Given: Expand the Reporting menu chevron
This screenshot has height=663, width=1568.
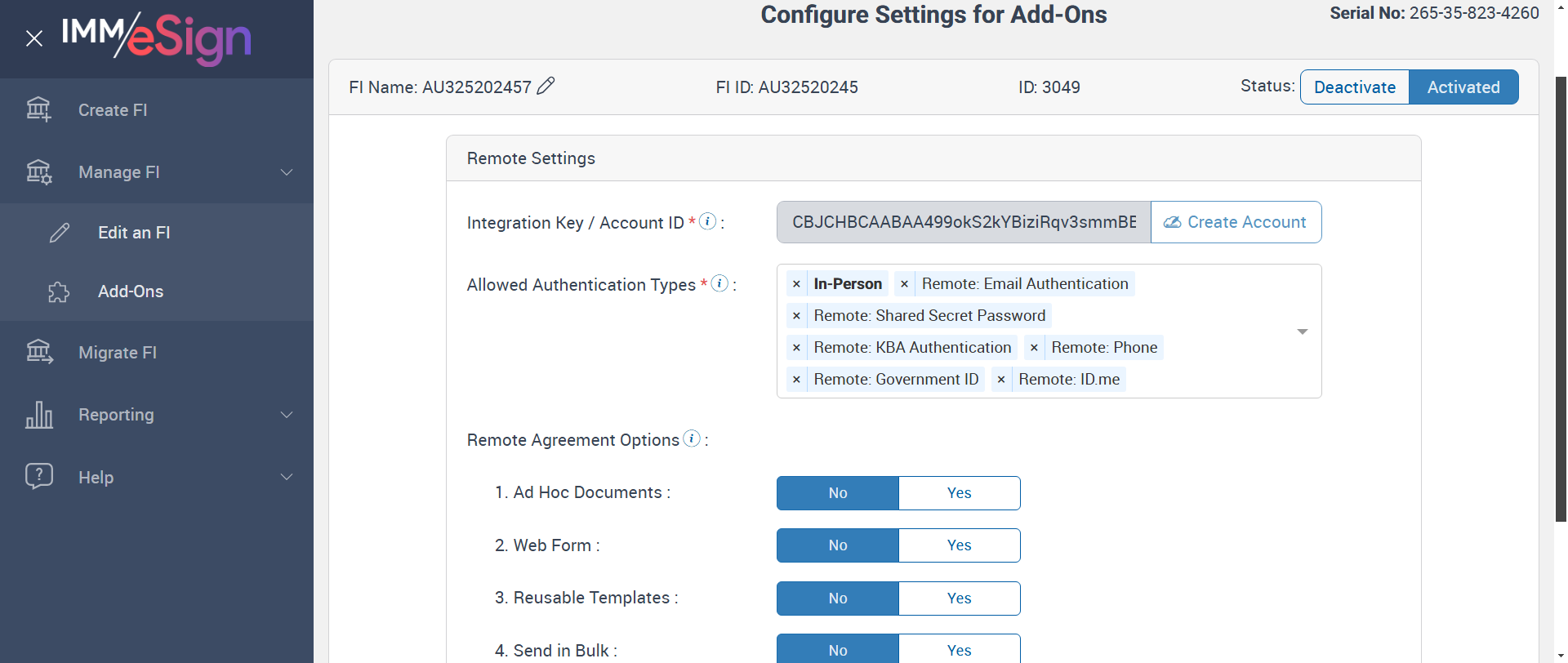Looking at the screenshot, I should [x=287, y=415].
